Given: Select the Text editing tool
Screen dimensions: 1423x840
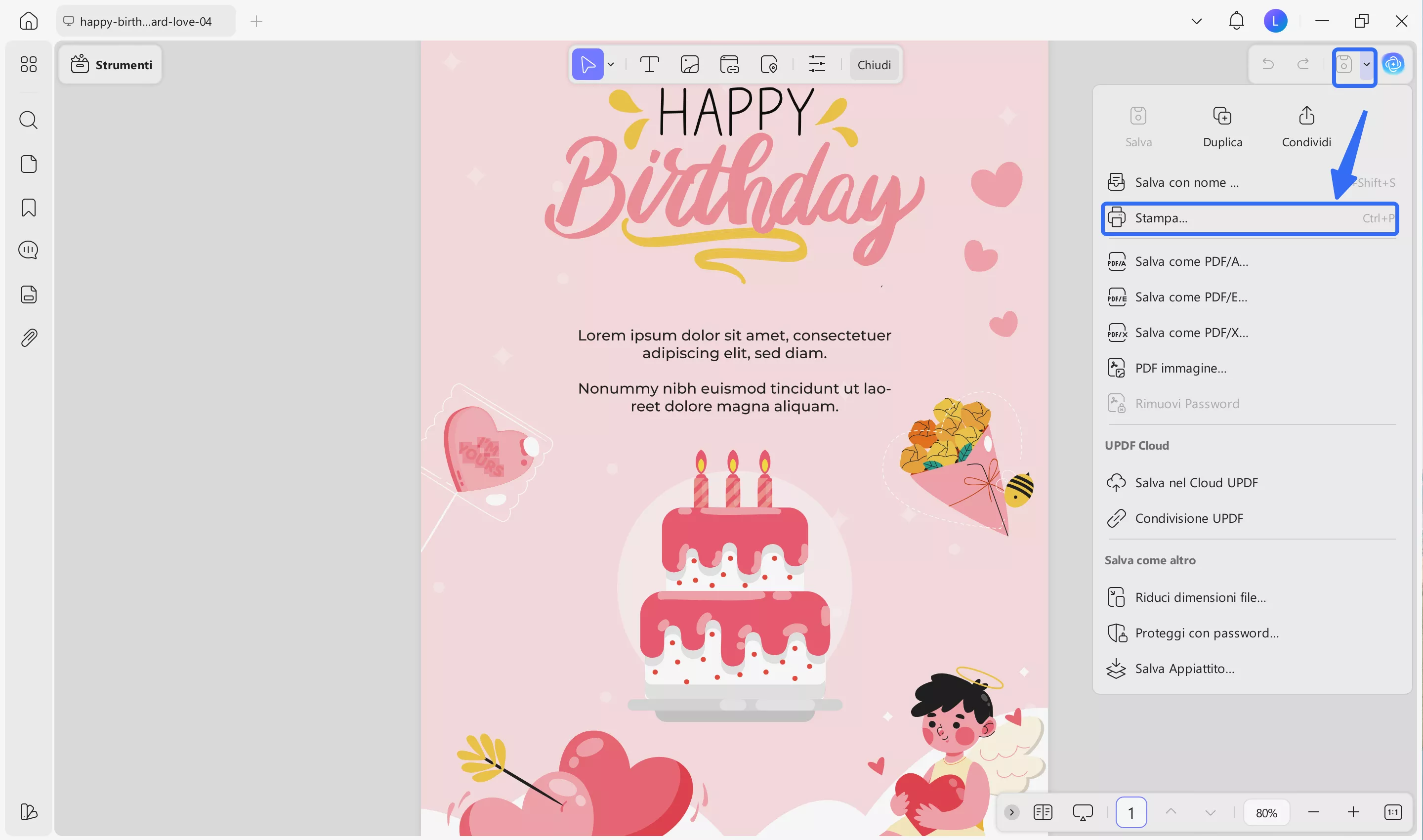Looking at the screenshot, I should click(649, 64).
